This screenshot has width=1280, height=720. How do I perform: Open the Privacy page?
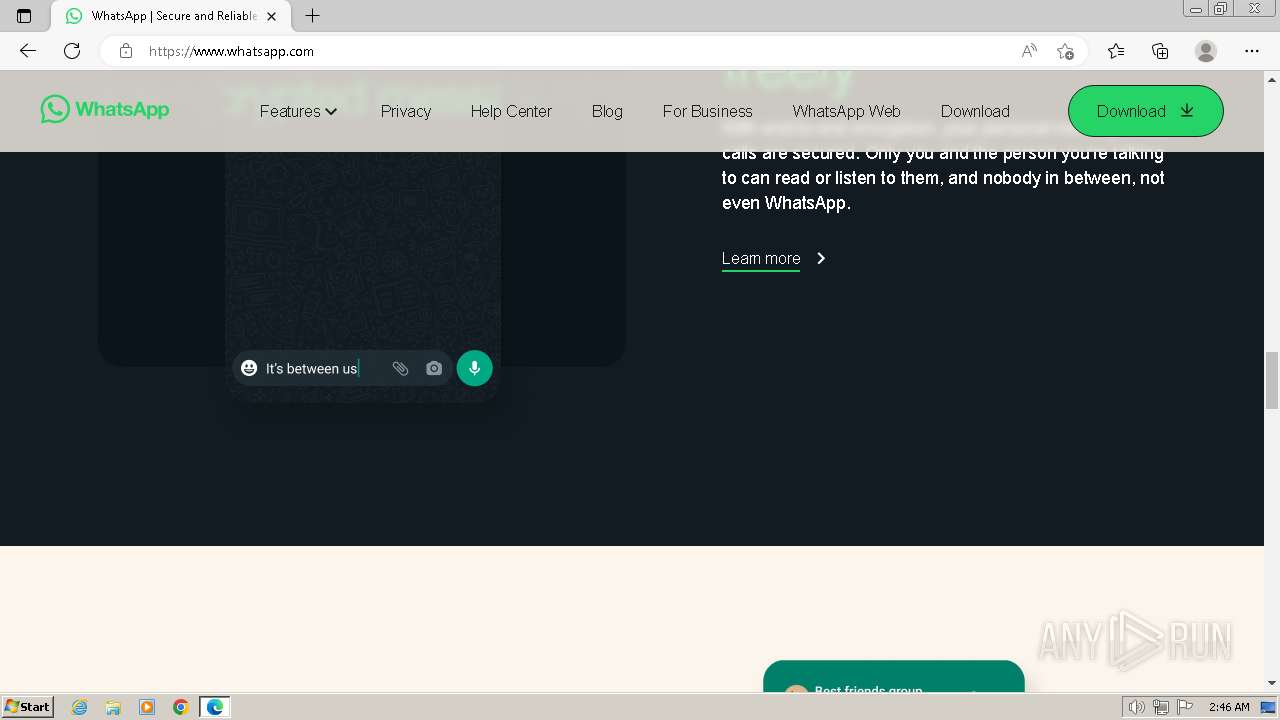pos(405,111)
